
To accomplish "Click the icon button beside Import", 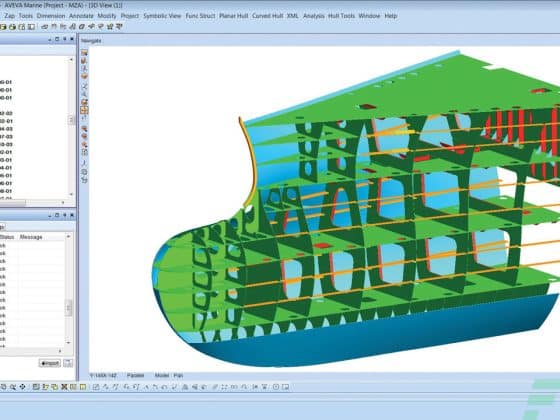I will [x=68, y=363].
